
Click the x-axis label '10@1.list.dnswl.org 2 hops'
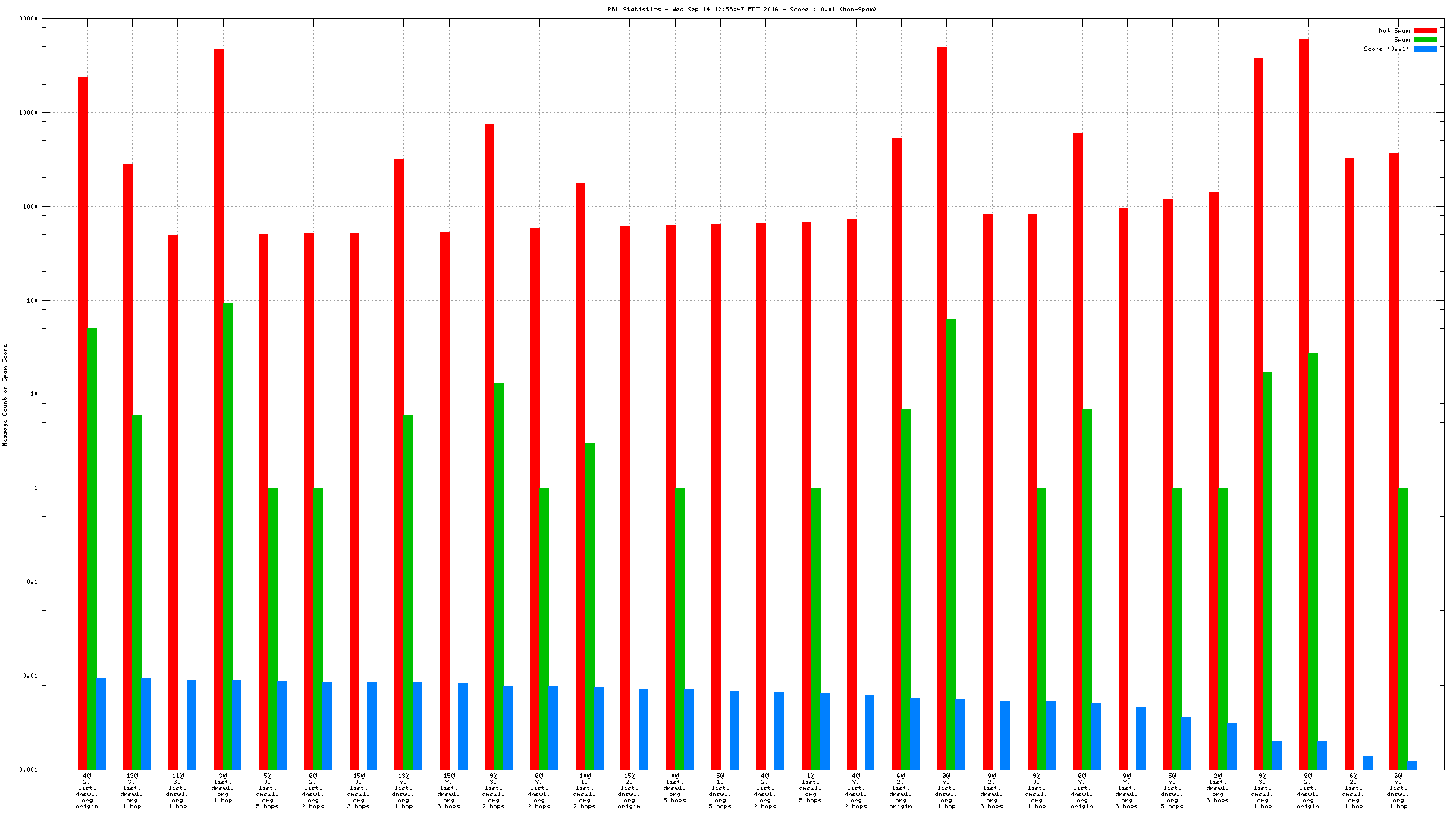point(585,791)
